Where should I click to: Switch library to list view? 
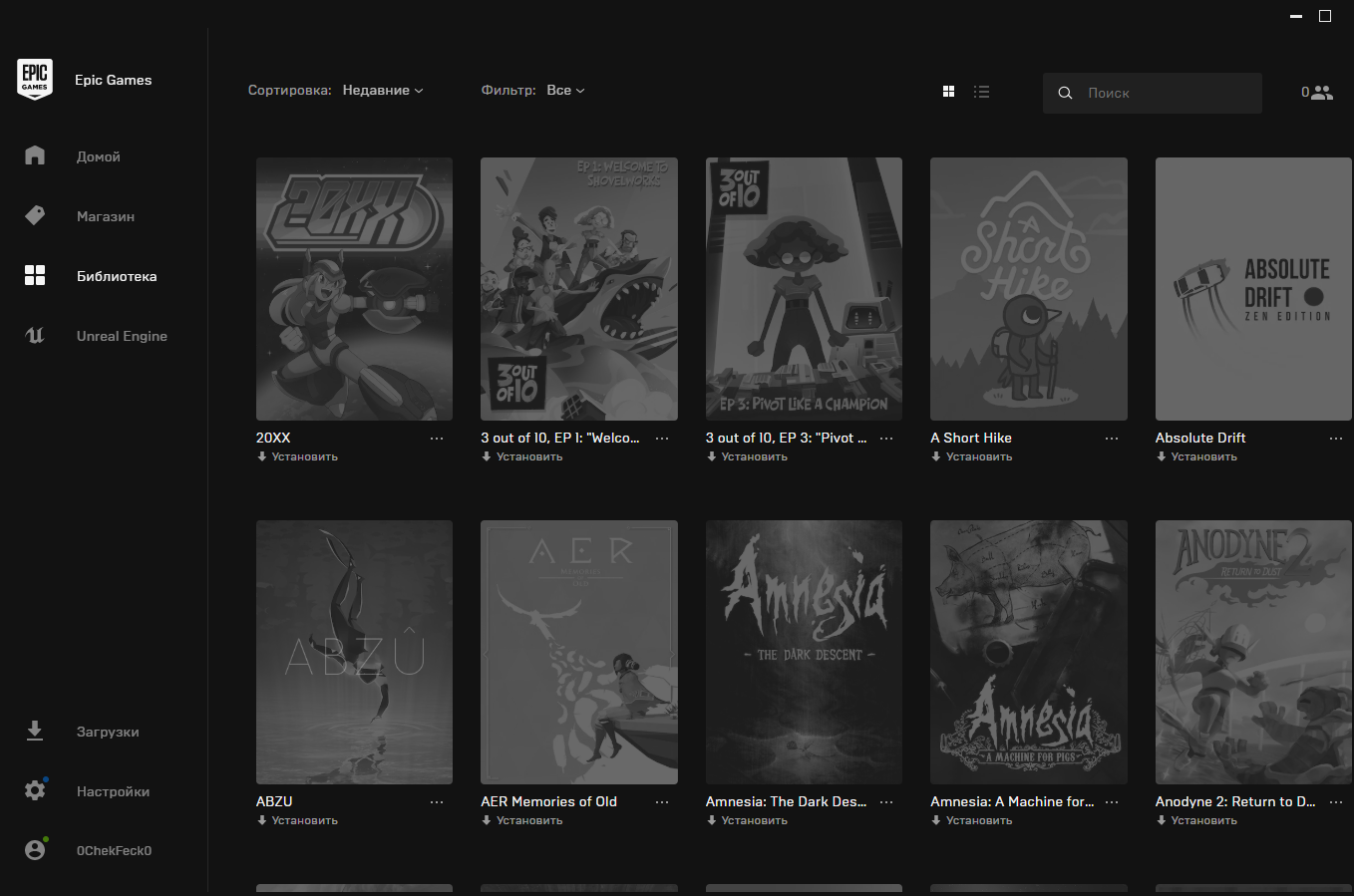982,92
